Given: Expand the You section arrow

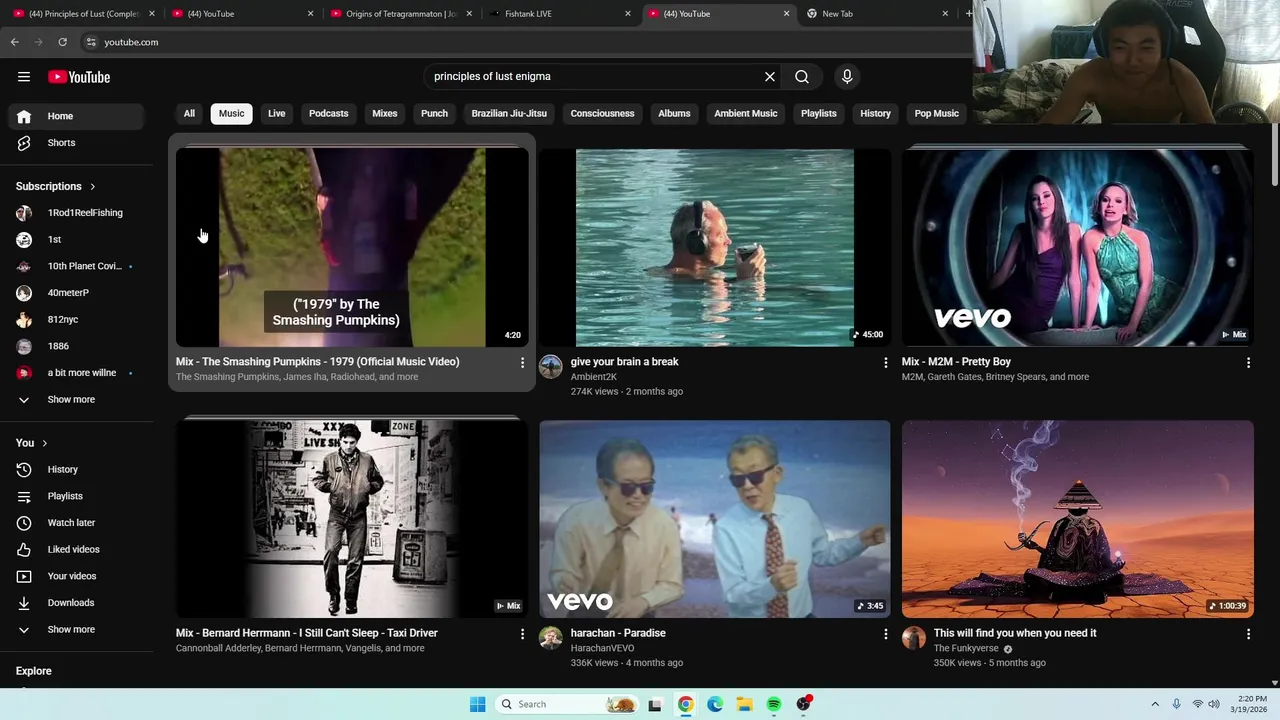Looking at the screenshot, I should [44, 443].
